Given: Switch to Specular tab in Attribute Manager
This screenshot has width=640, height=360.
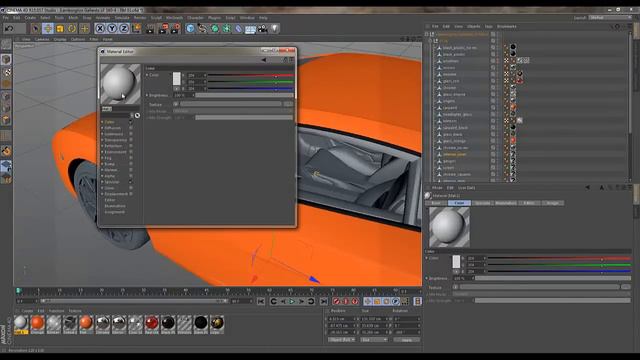Looking at the screenshot, I should click(x=482, y=203).
